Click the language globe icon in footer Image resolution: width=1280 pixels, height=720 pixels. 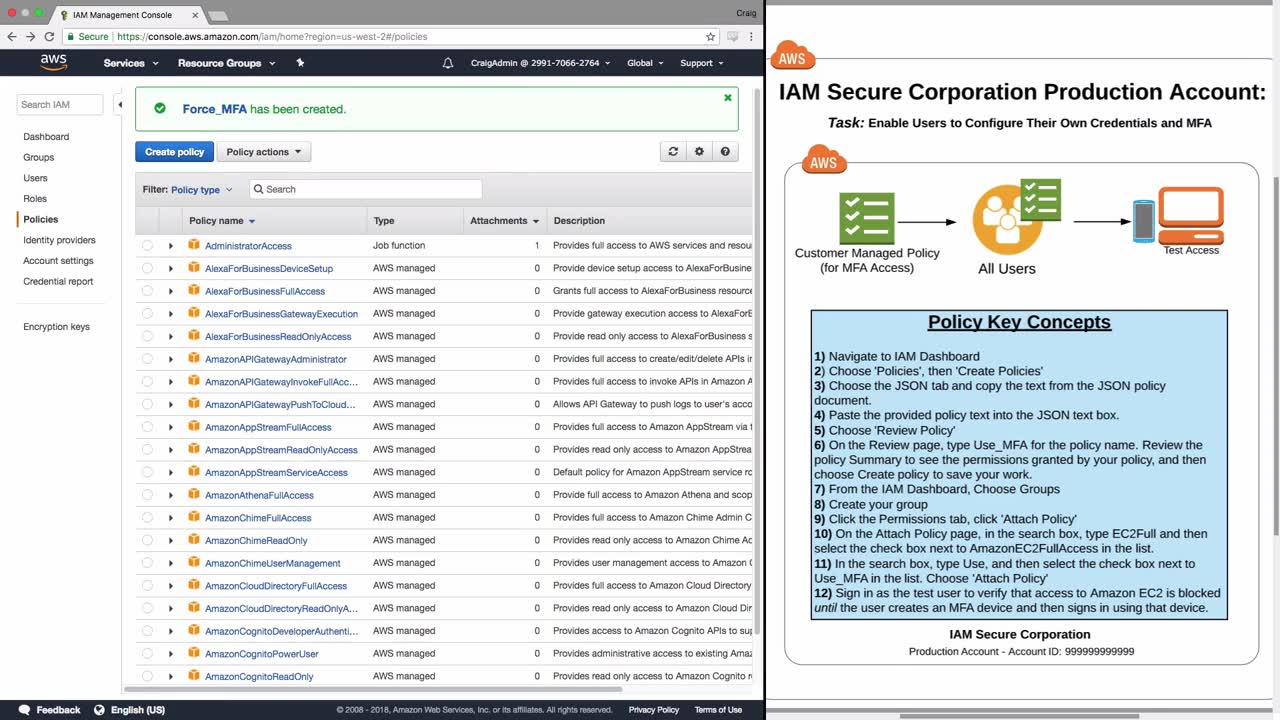pos(99,710)
